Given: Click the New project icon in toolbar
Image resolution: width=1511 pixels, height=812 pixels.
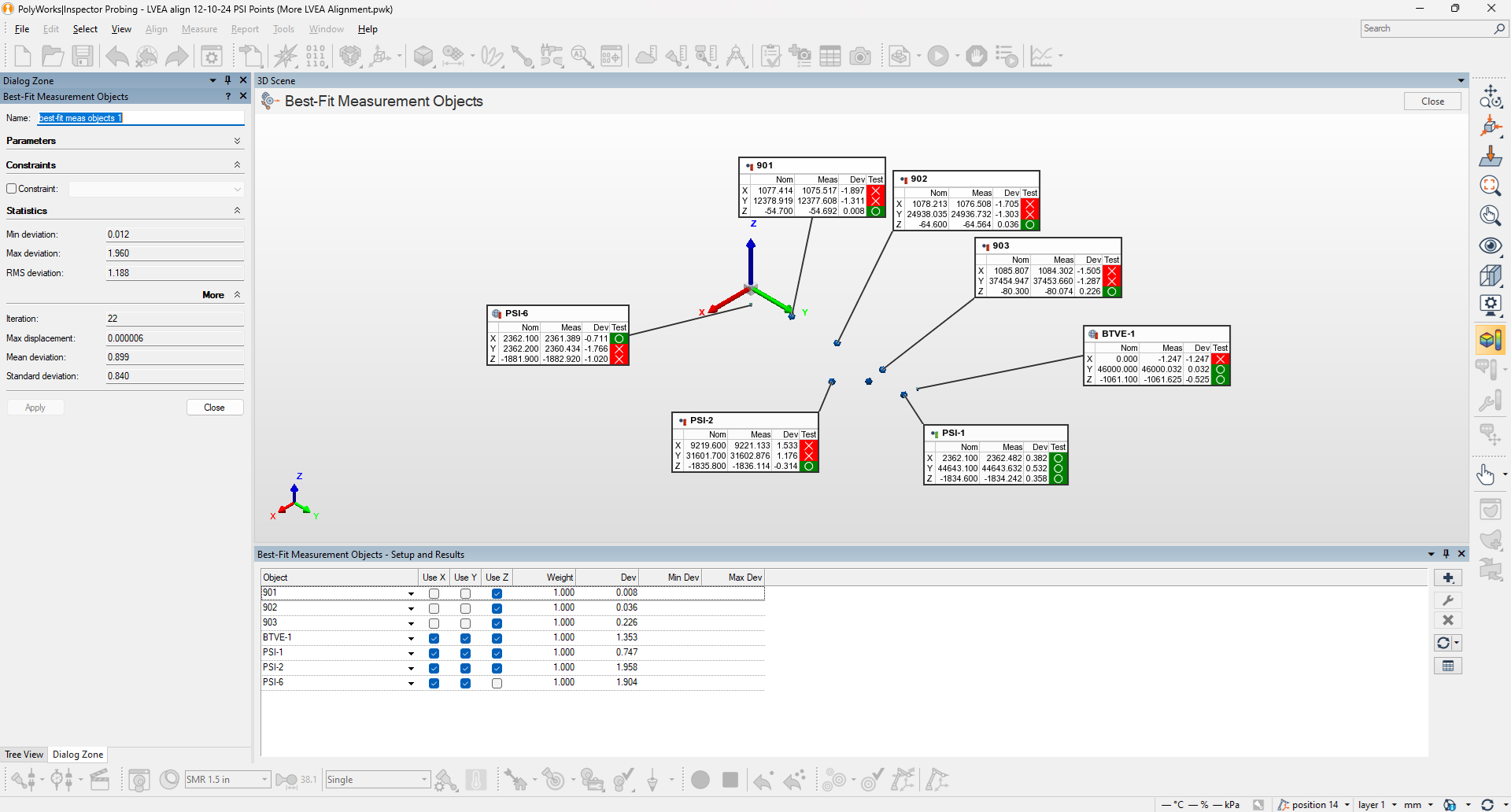Looking at the screenshot, I should (22, 56).
